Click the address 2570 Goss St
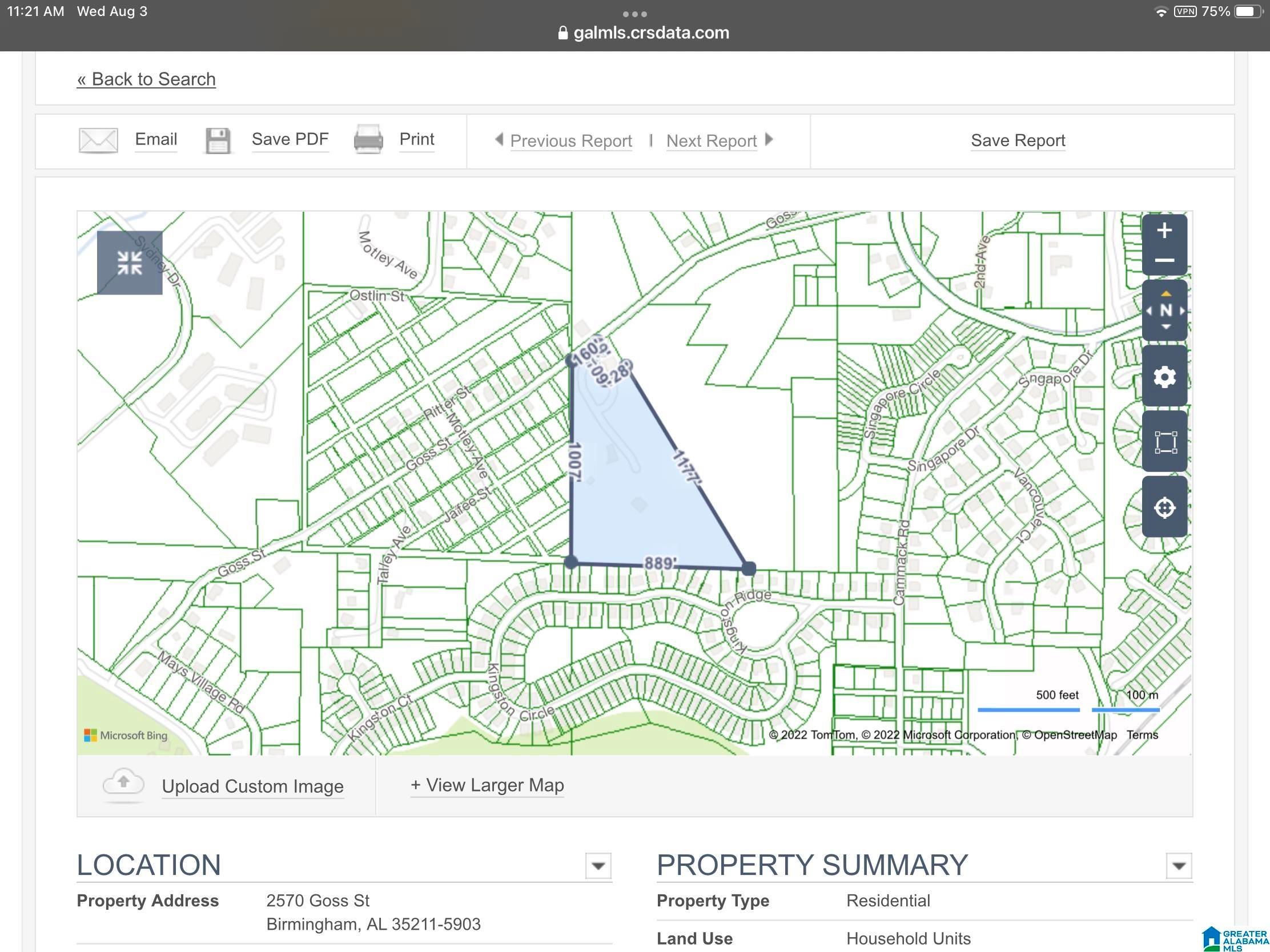Viewport: 1270px width, 952px height. [x=317, y=901]
